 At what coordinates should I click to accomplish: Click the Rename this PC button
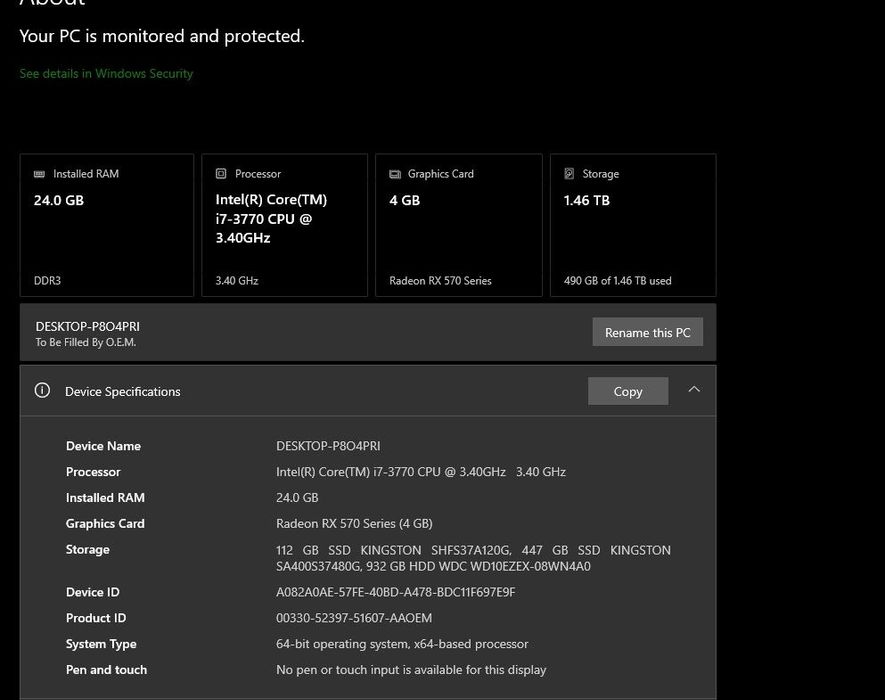point(647,332)
